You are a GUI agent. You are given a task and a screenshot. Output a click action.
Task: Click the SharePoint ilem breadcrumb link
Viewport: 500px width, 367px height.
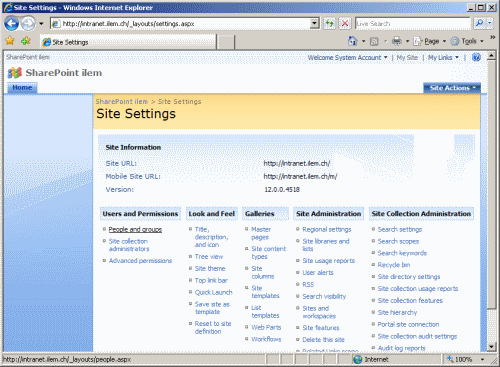click(x=122, y=102)
